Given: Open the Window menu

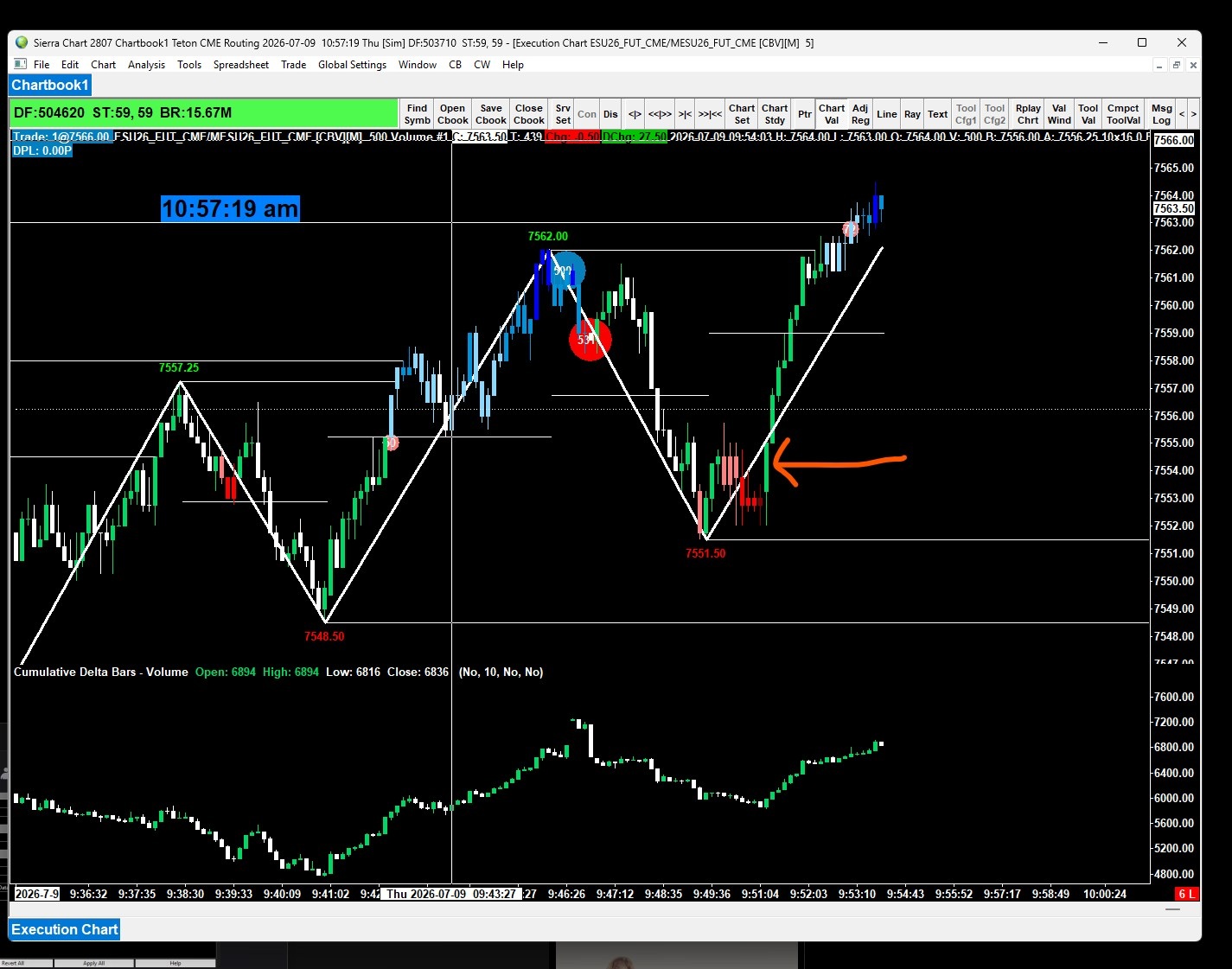Looking at the screenshot, I should (418, 65).
